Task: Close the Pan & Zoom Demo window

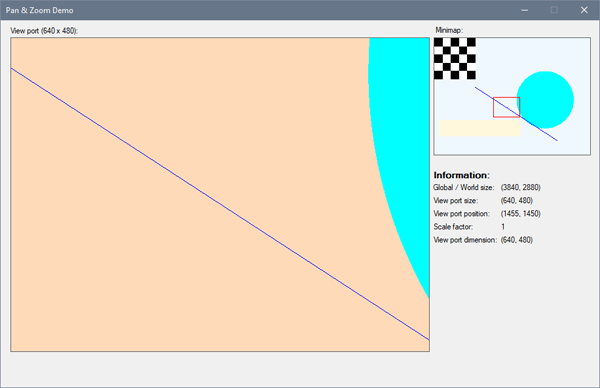Action: click(584, 10)
